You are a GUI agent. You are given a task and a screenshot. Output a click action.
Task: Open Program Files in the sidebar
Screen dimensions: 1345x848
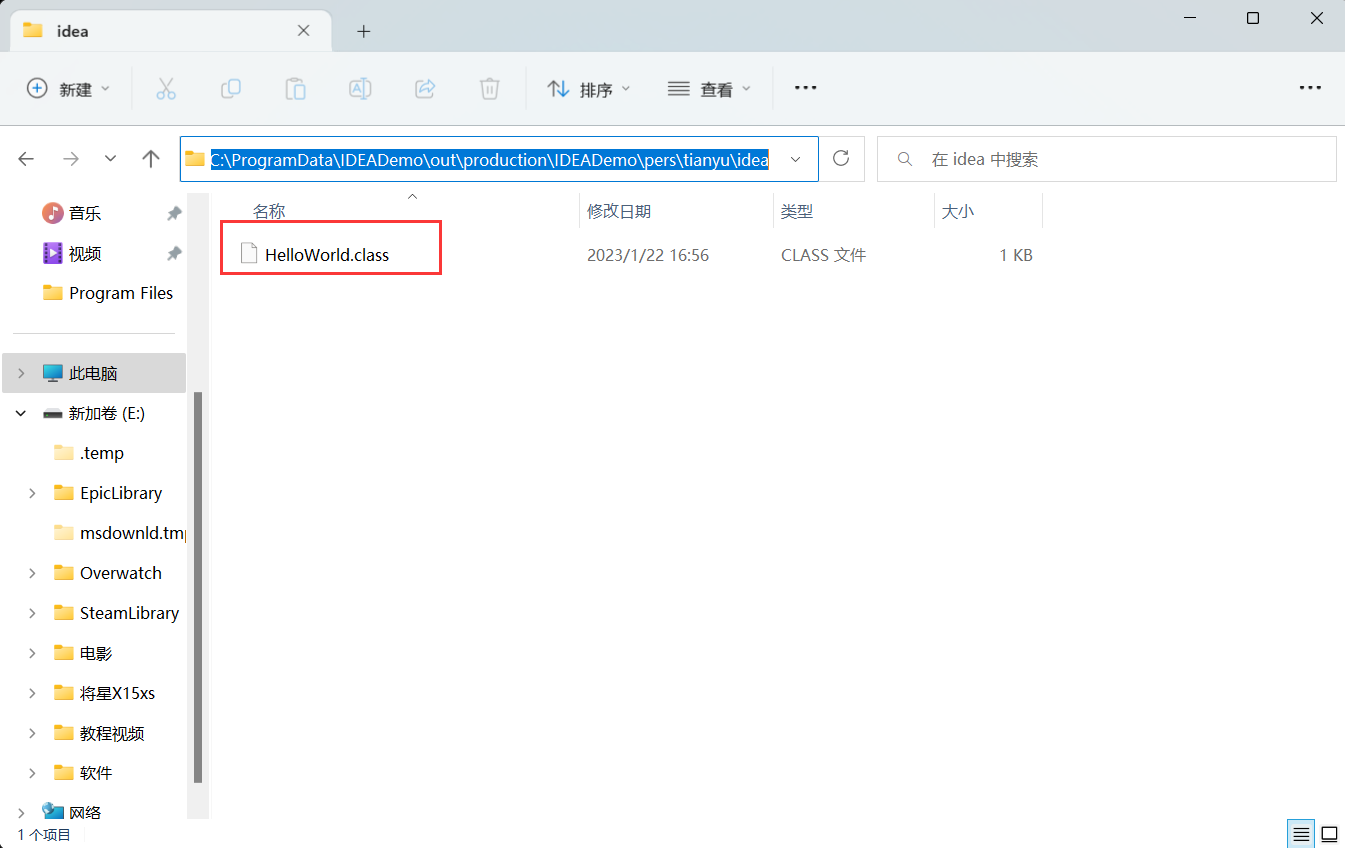pos(121,293)
